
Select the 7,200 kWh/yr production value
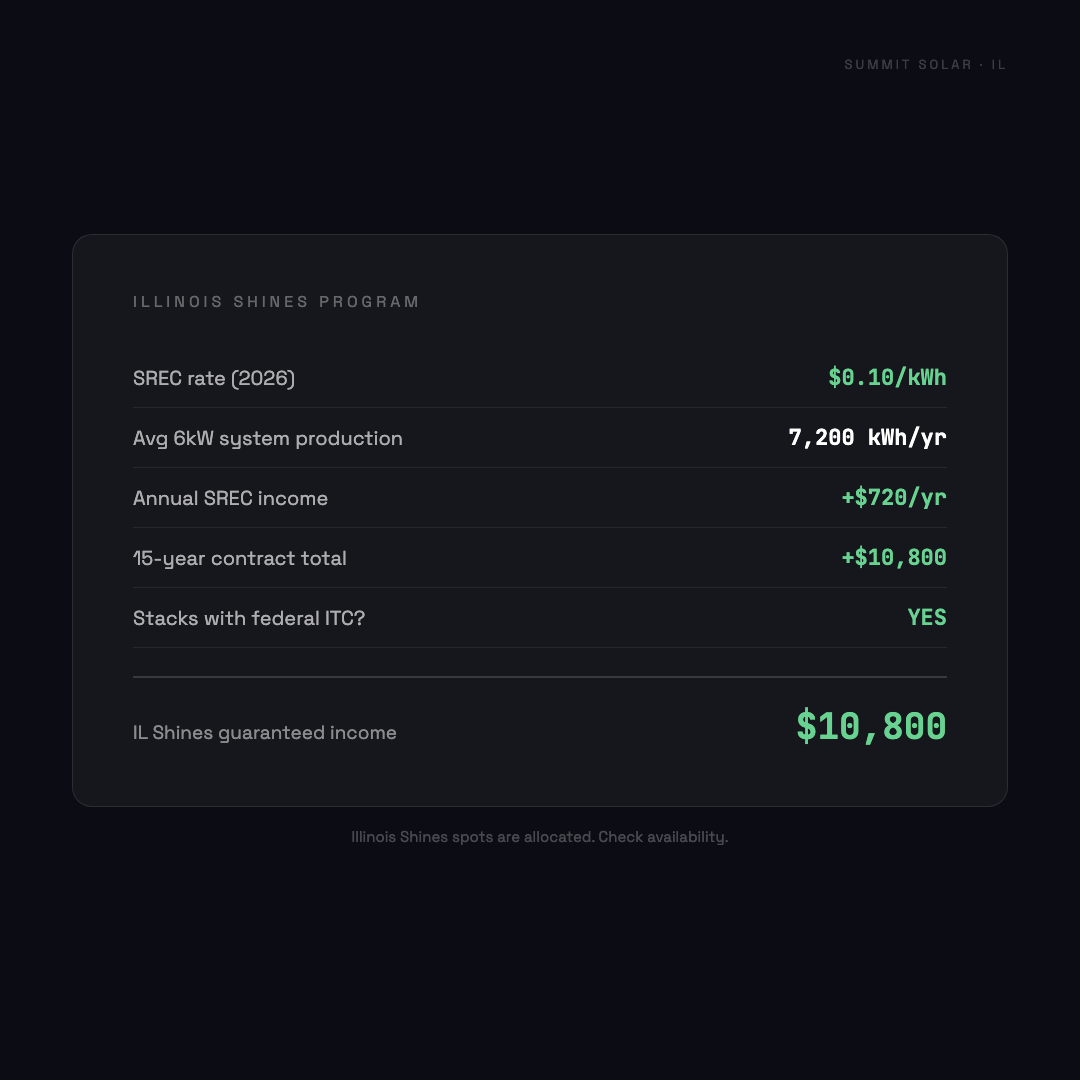pyautogui.click(x=867, y=438)
